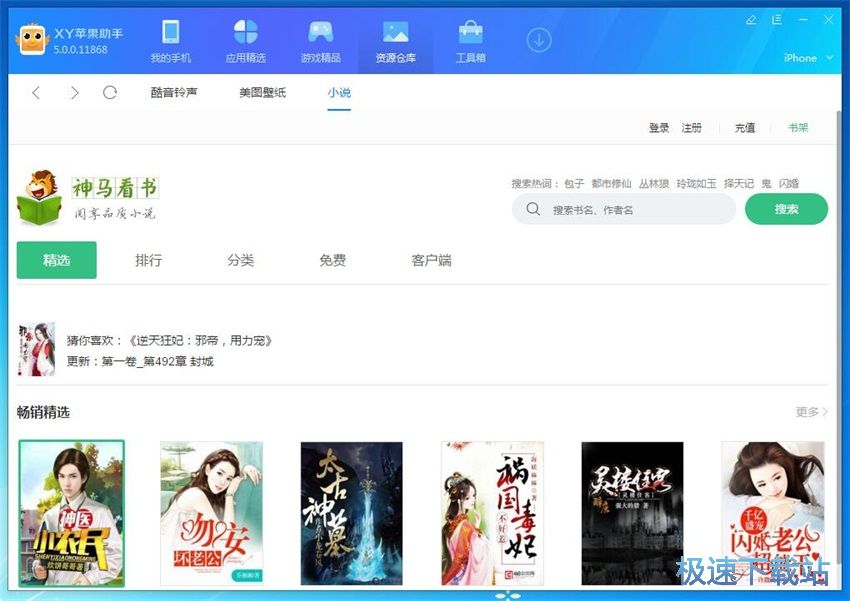Screen dimensions: 850x601
Task: Refresh the page with reload icon
Action: 110,93
